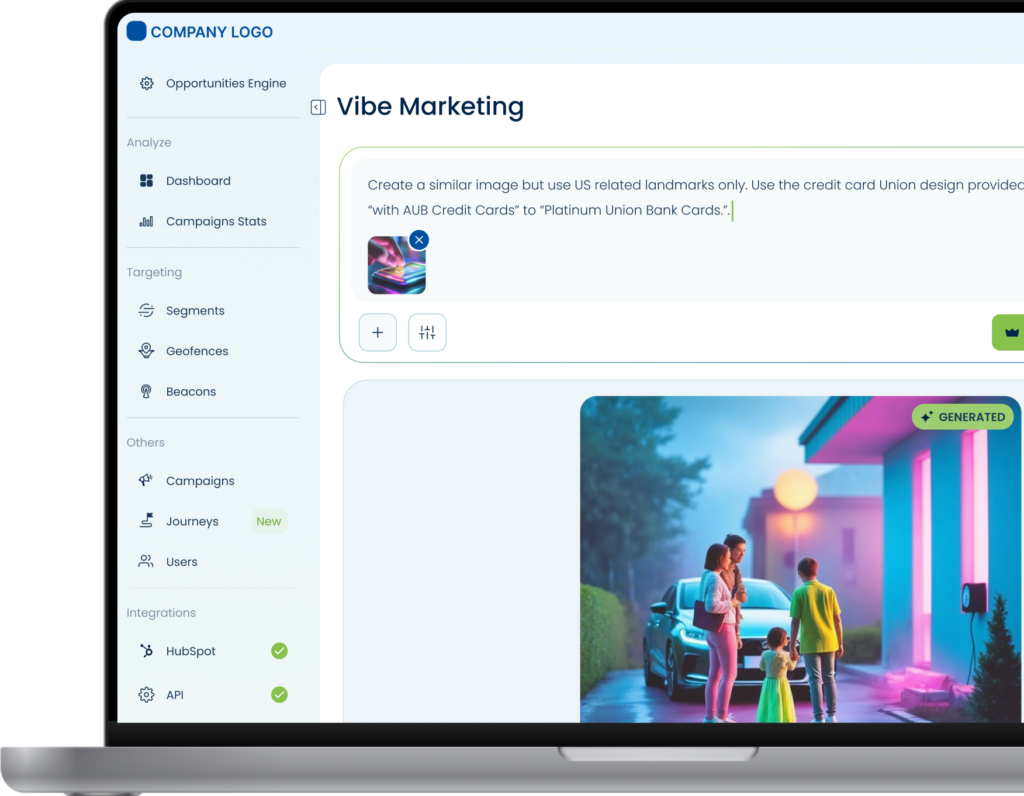Remove the attached credit card image
1024x796 pixels.
(419, 239)
